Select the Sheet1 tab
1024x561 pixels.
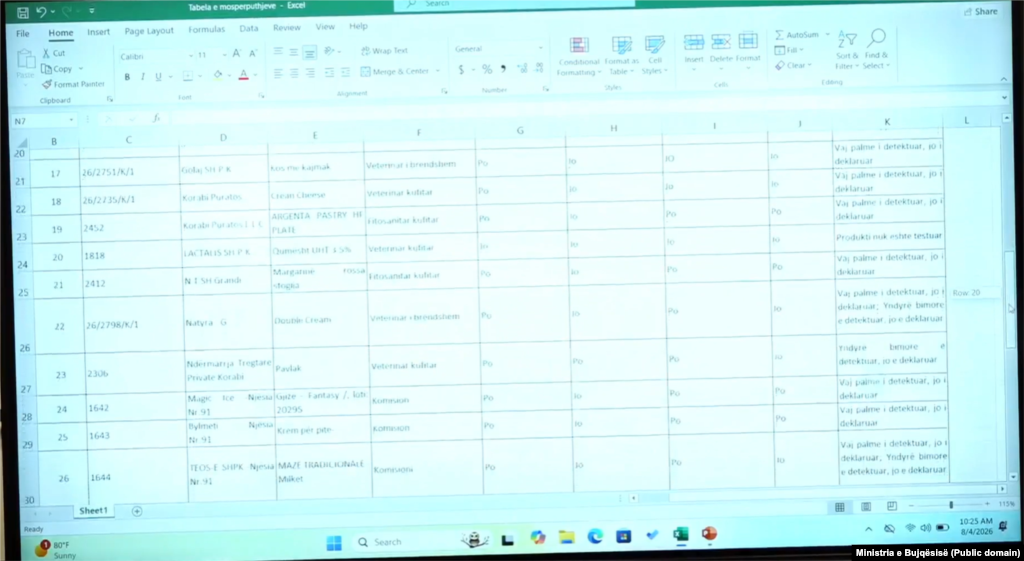point(93,511)
